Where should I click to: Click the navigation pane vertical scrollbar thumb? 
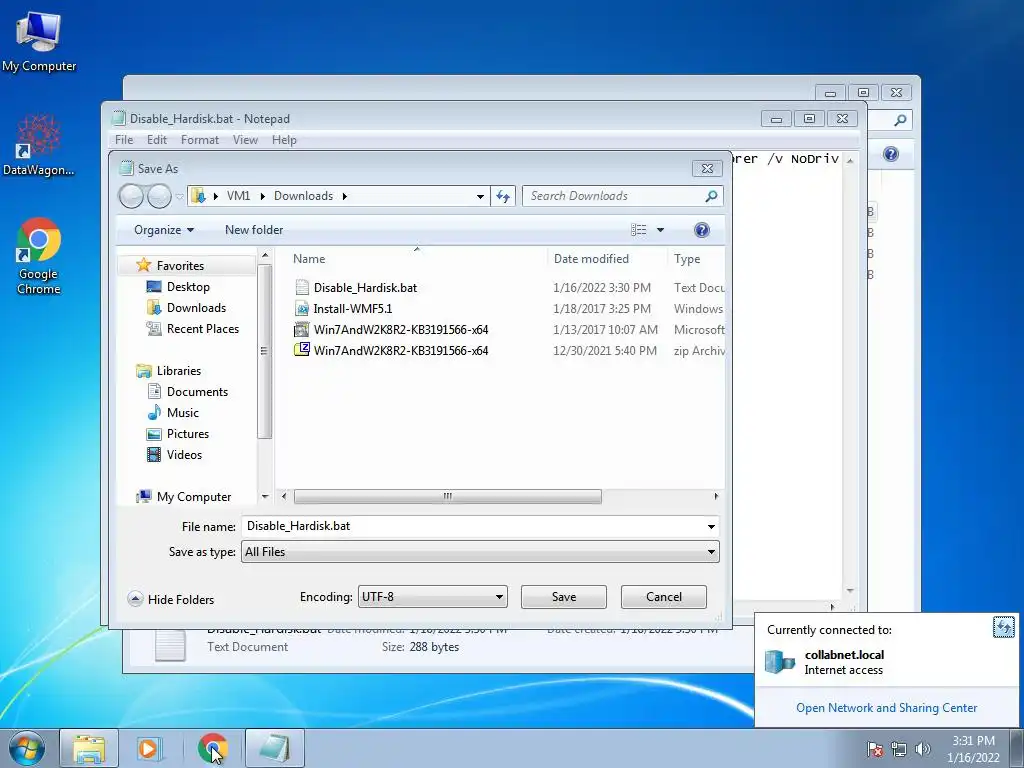pos(264,351)
